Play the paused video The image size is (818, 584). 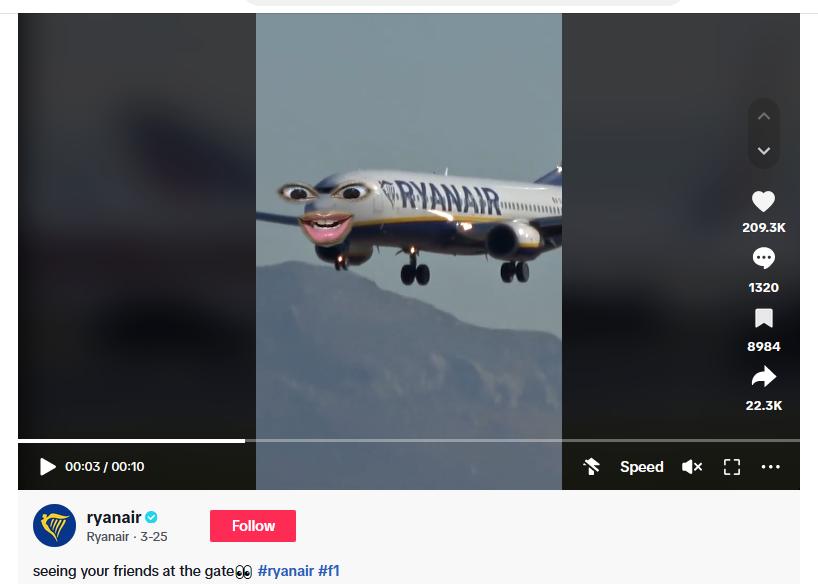(47, 467)
